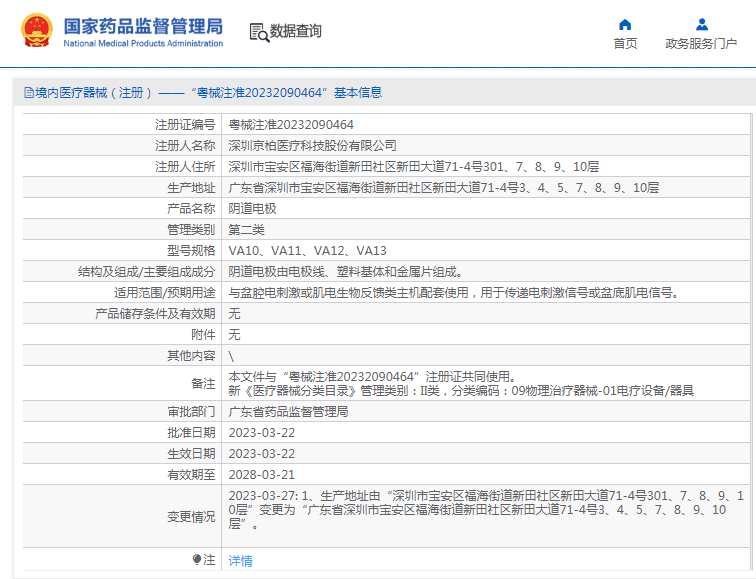Select 深圳京柏医疗科技股份有限公司 text
Screen dimensions: 756x579
pos(312,146)
